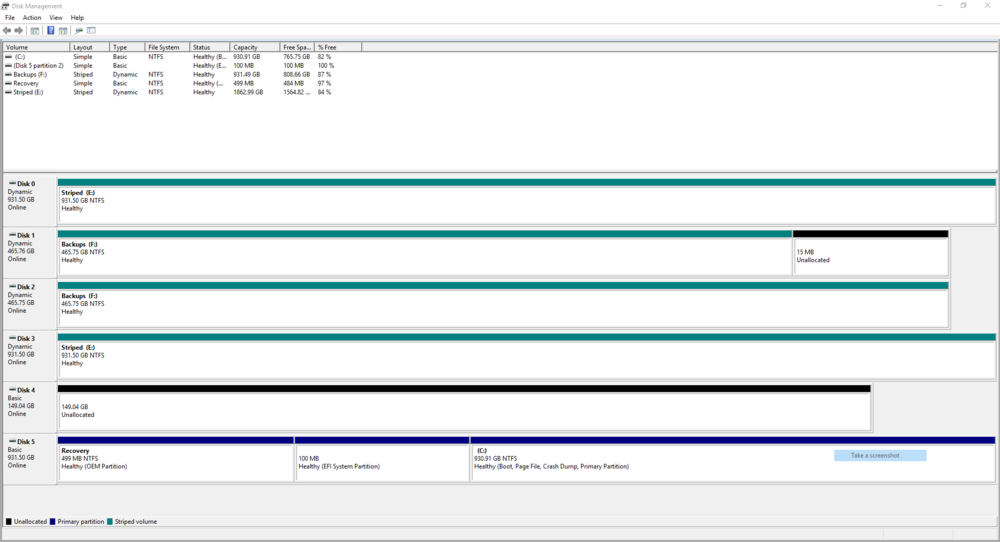Click the blue Help question mark icon
Viewport: 1000px width, 542px height.
(50, 30)
